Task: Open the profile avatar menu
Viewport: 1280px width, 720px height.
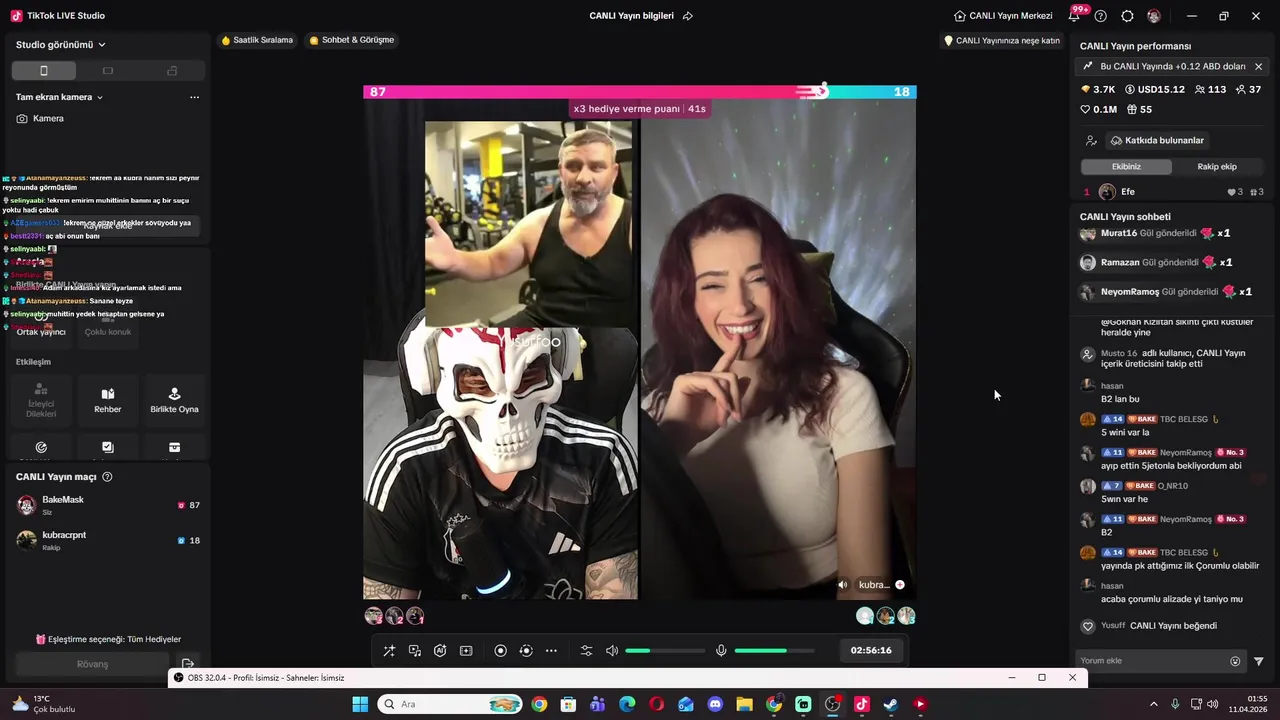Action: pos(1154,16)
